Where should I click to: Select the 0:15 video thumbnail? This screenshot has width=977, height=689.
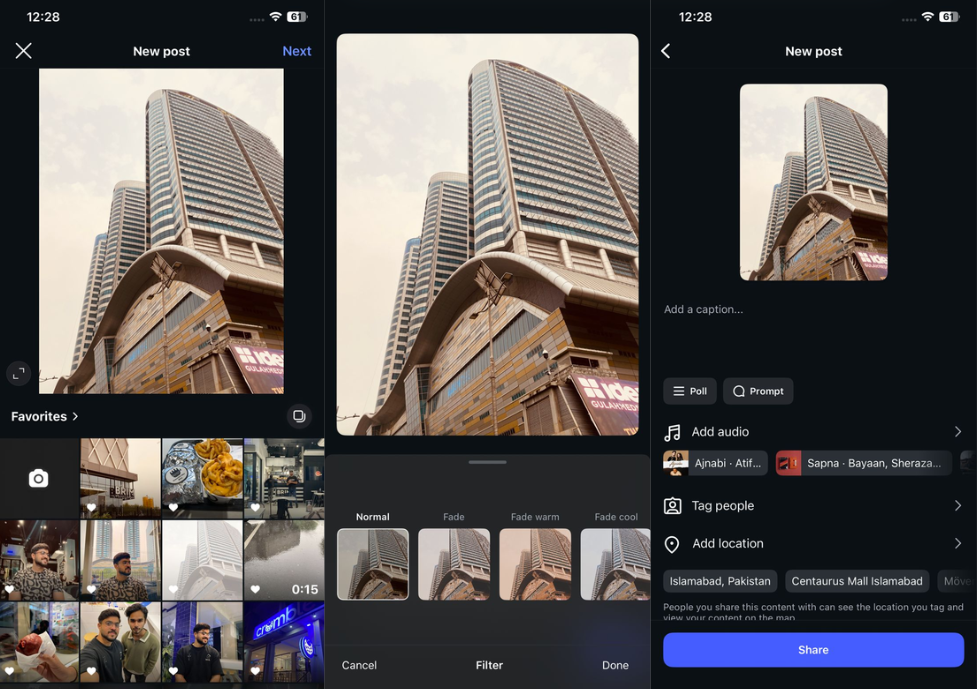coord(283,560)
